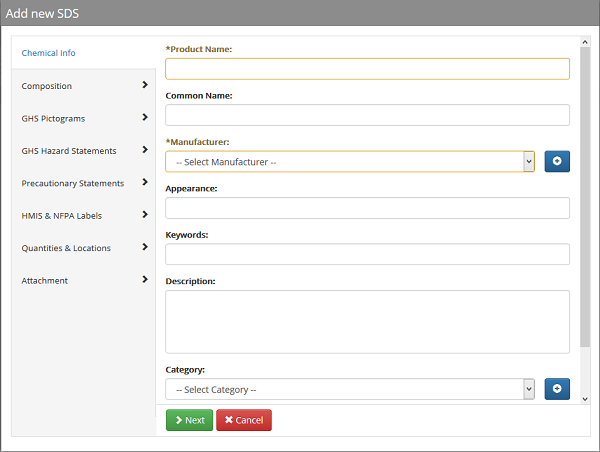Image resolution: width=600 pixels, height=452 pixels.
Task: Focus the Product Name input field
Action: pyautogui.click(x=367, y=69)
